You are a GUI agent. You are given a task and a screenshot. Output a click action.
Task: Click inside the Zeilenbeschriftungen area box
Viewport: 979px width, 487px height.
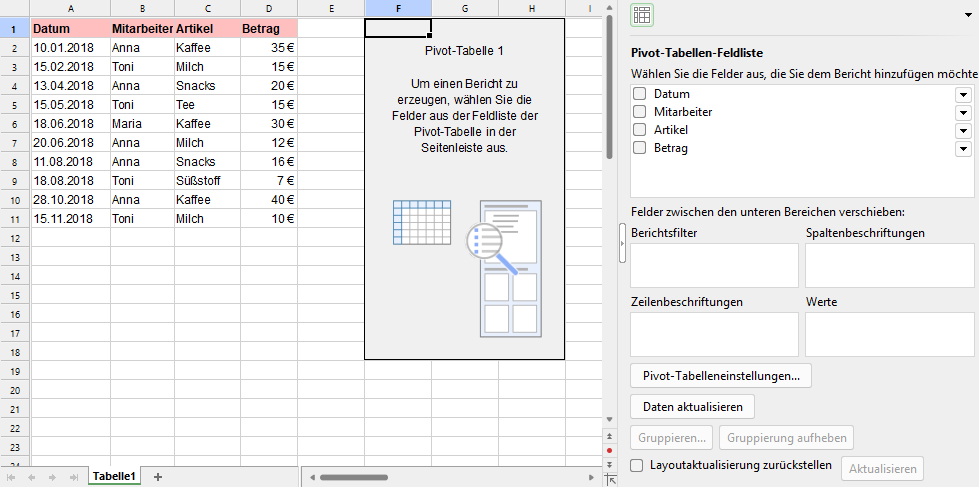[715, 334]
